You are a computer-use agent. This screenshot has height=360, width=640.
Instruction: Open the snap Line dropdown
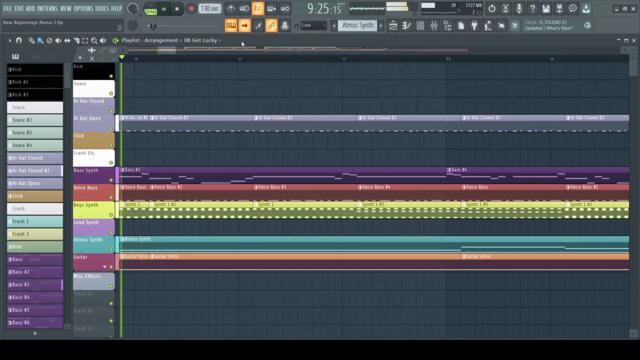pyautogui.click(x=313, y=26)
